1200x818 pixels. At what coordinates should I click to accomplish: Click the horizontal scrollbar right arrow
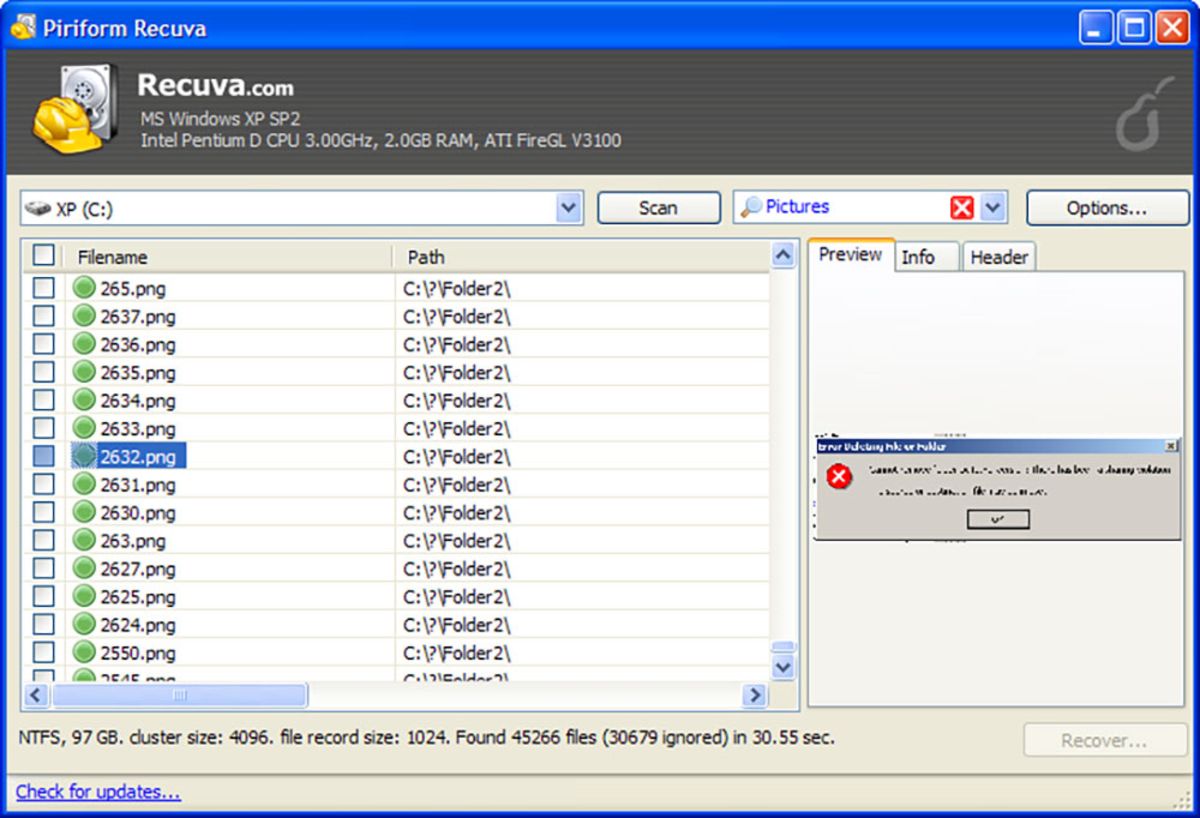[x=756, y=694]
